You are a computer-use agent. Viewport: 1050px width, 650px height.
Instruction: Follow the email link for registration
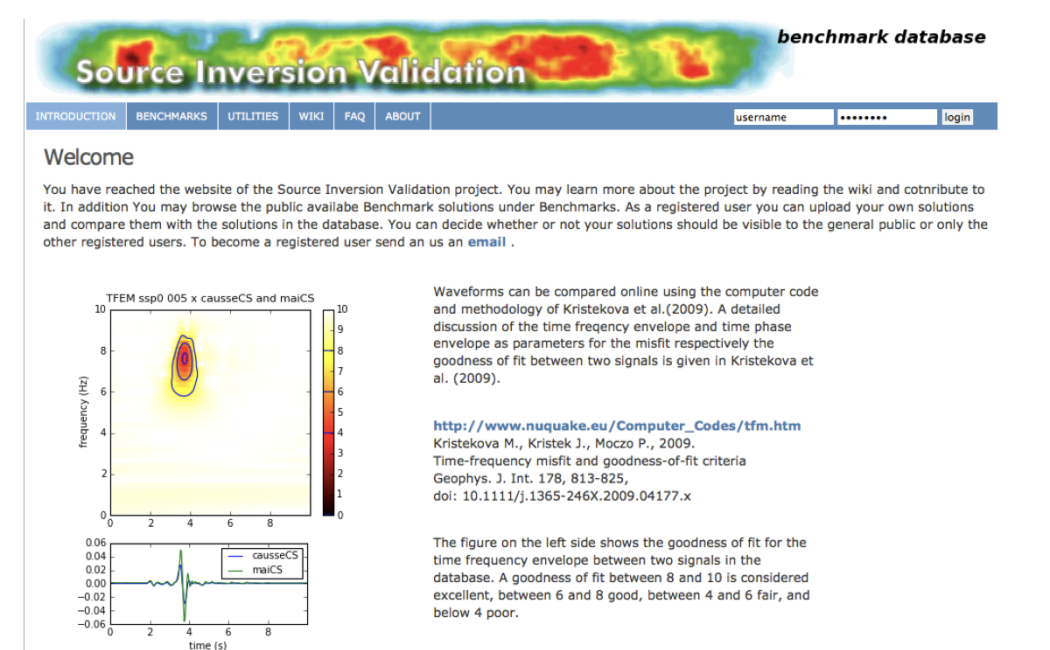click(488, 242)
